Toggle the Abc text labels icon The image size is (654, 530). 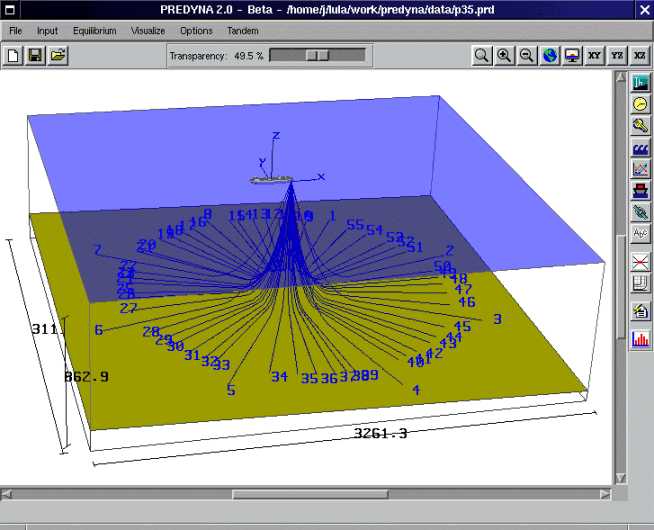tap(640, 234)
